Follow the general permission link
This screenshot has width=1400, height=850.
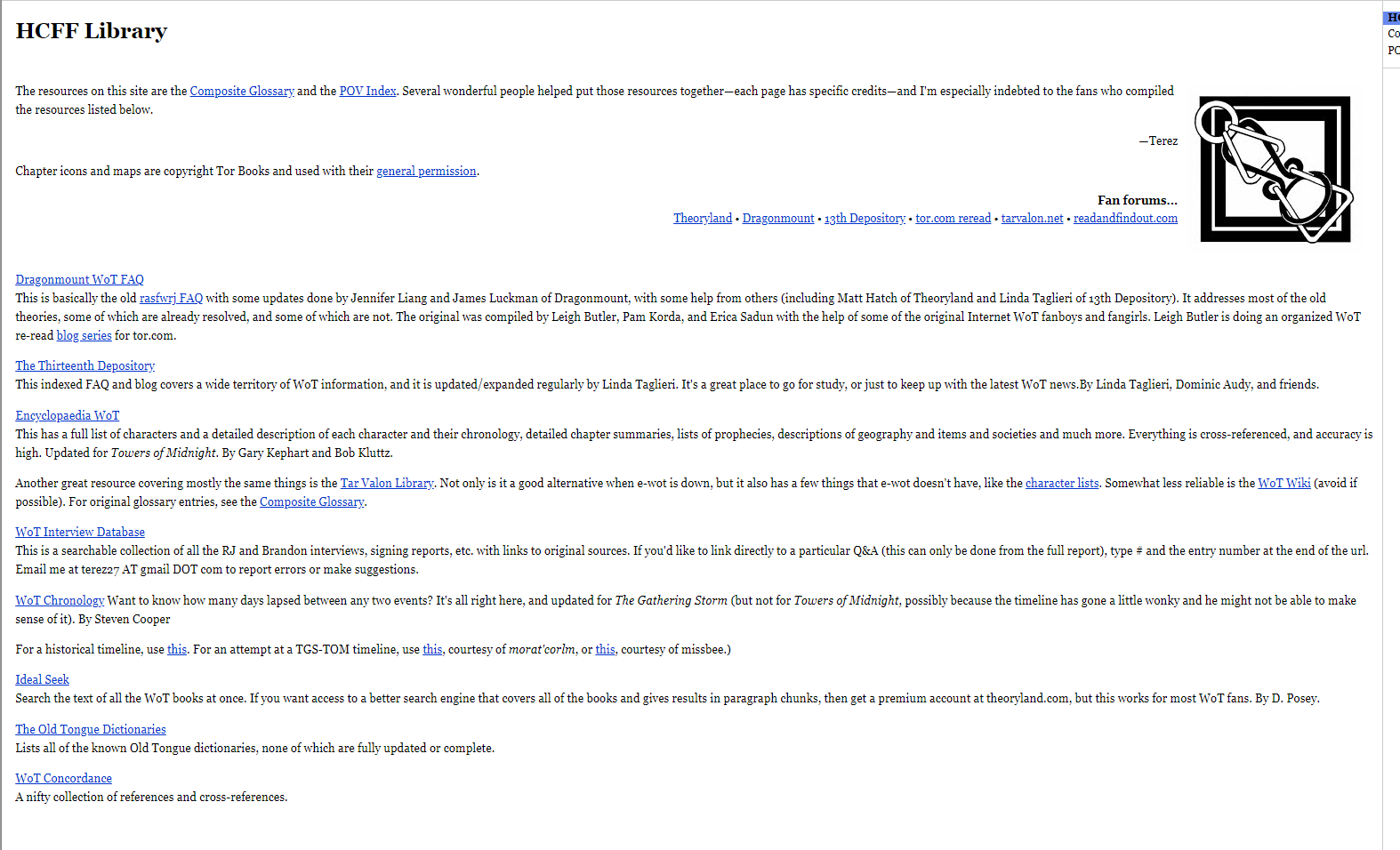click(426, 171)
